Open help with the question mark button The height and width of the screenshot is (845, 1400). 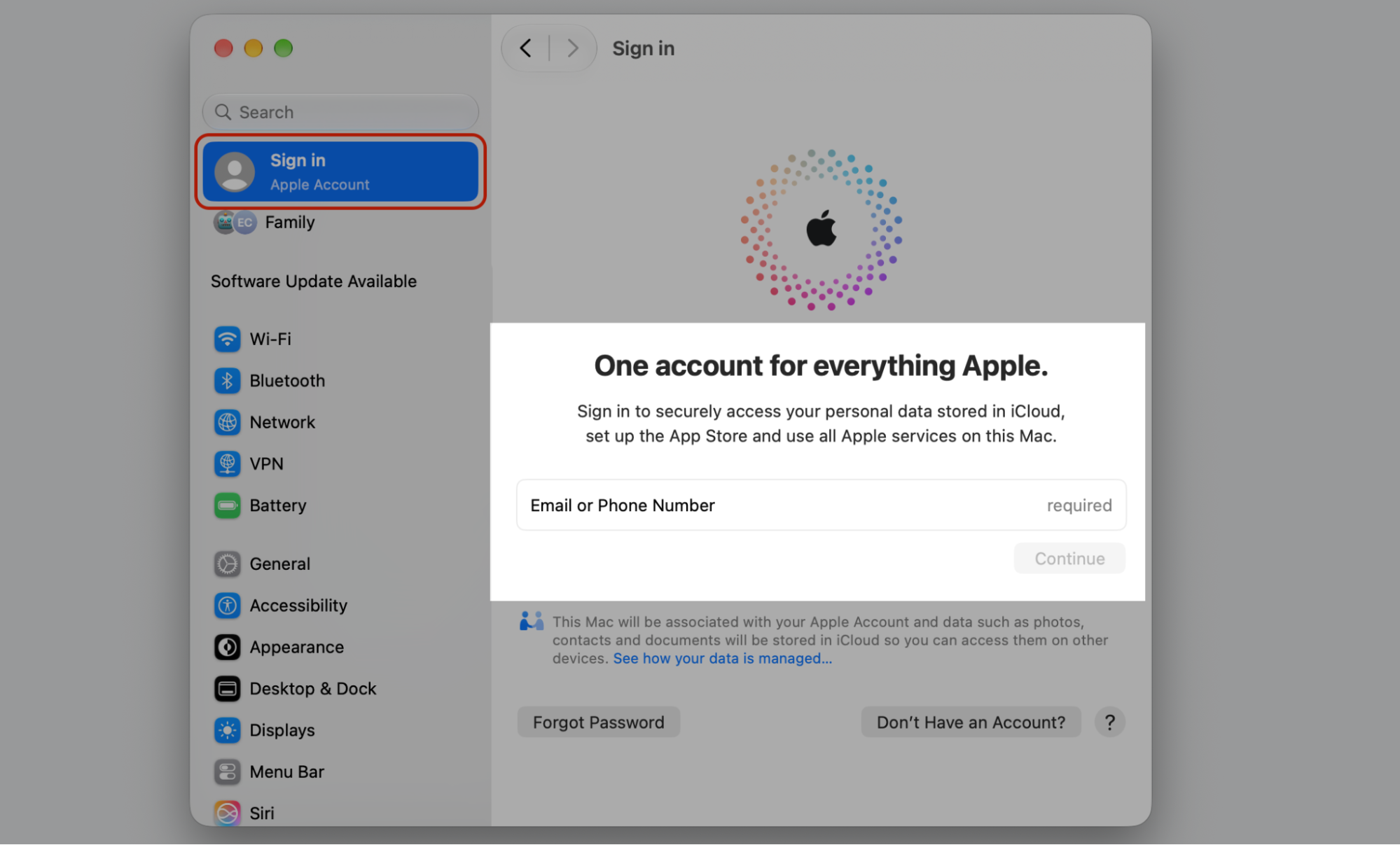tap(1109, 722)
